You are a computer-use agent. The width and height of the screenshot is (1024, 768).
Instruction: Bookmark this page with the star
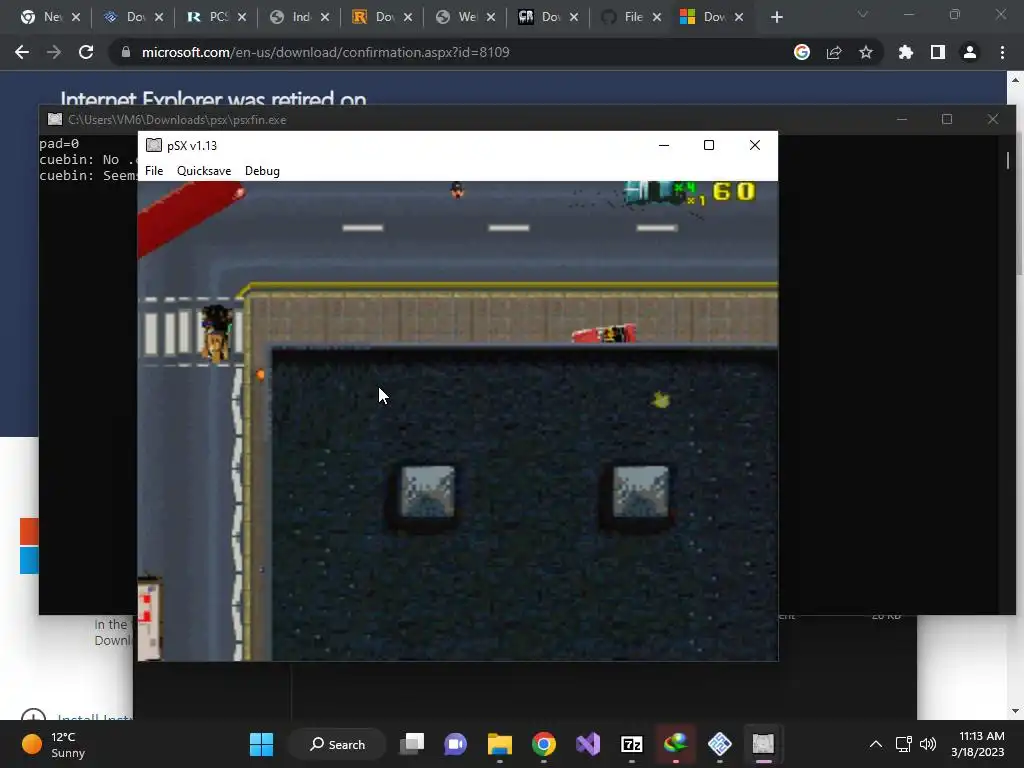[866, 52]
